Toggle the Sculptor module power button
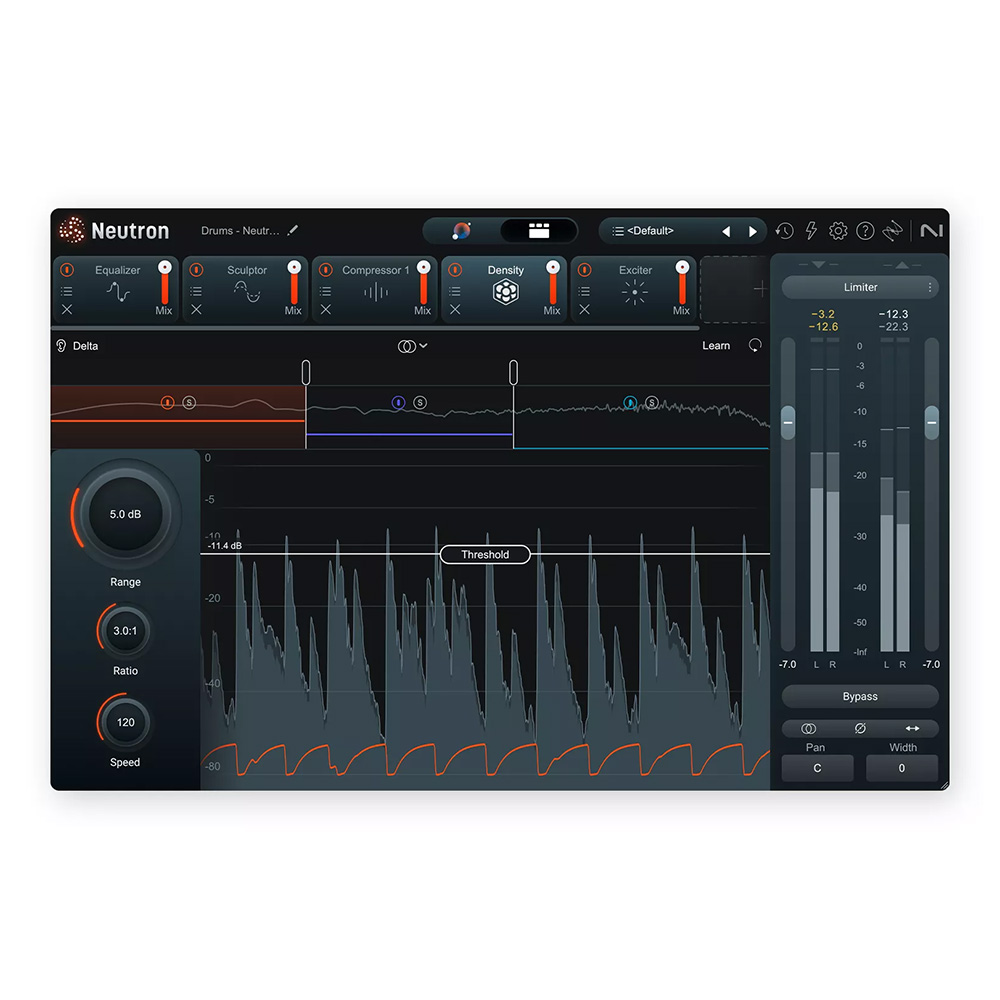The image size is (1000, 1000). tap(196, 270)
